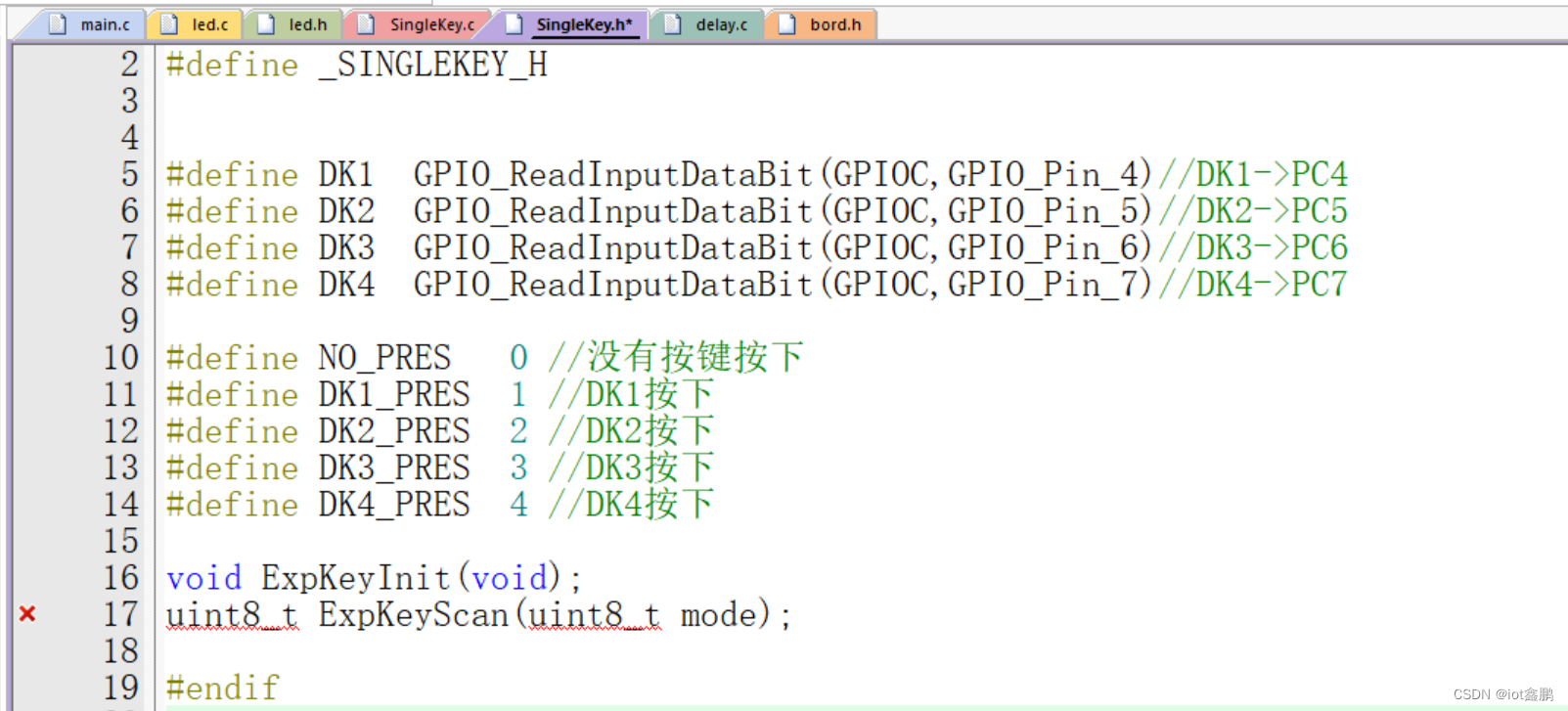Click the ExpKeyInit function name

[356, 578]
